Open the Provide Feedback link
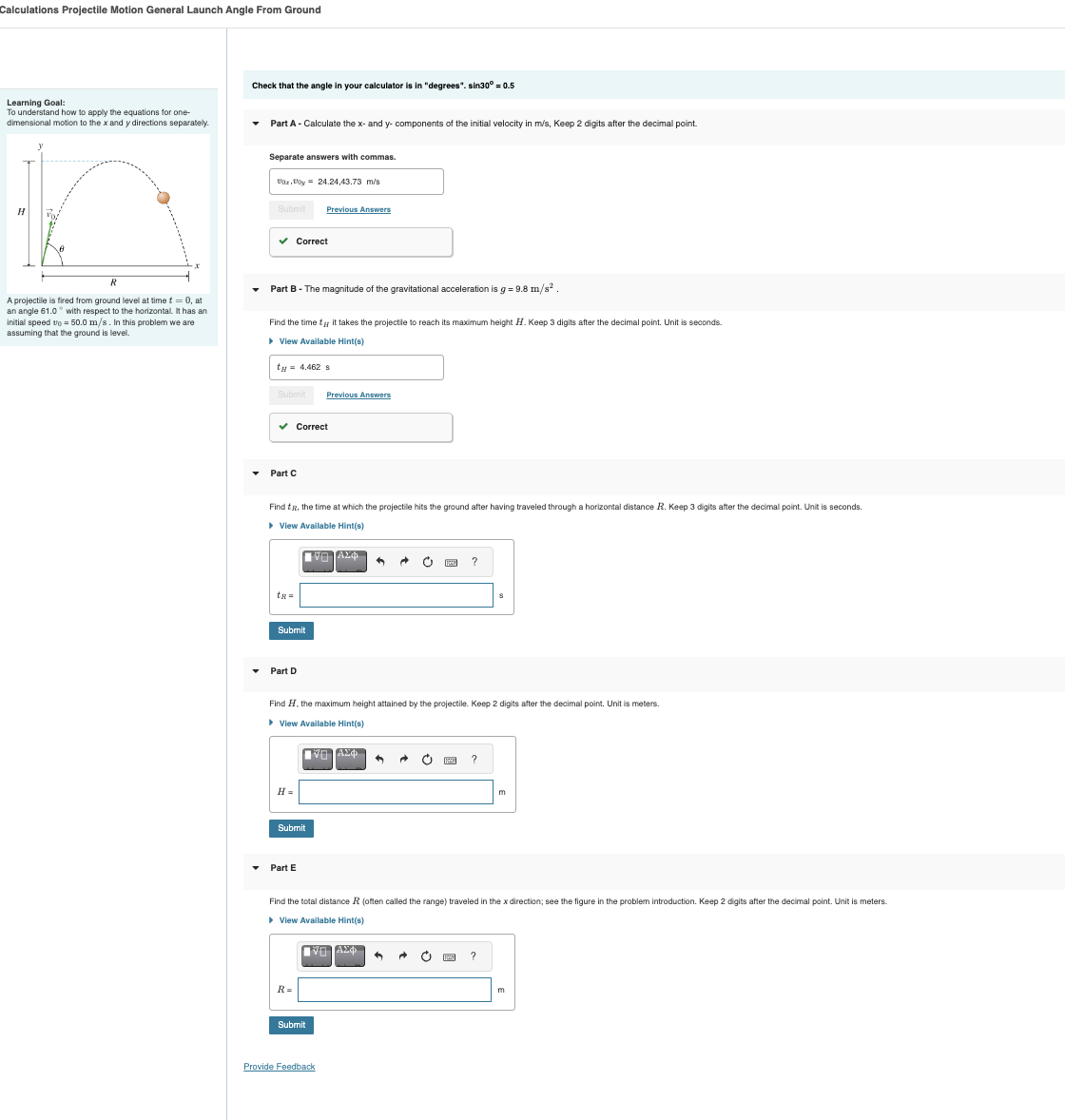 click(280, 1066)
